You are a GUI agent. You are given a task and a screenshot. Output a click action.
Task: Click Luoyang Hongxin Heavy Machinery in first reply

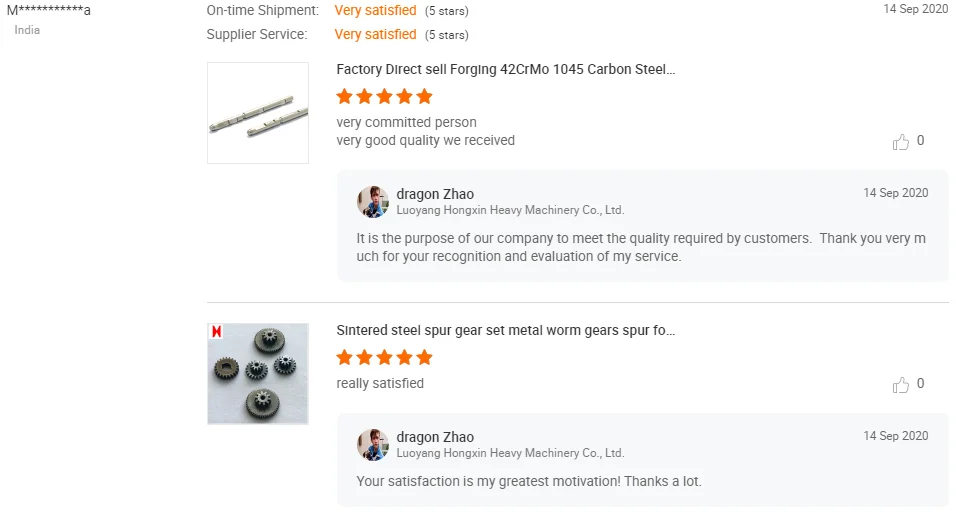510,211
